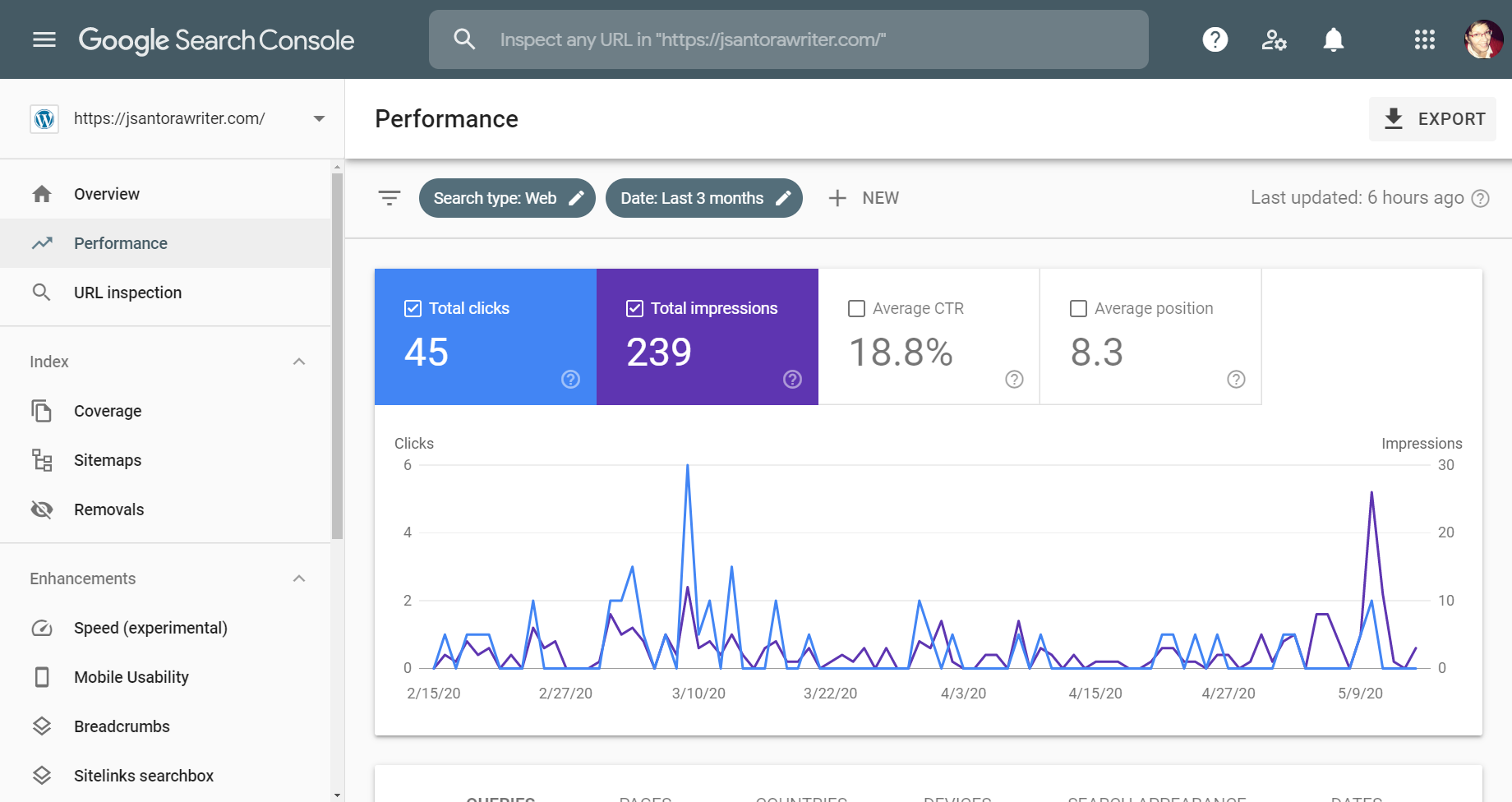Click the EXPORT button
Screen dimensions: 1512x802
1432,119
